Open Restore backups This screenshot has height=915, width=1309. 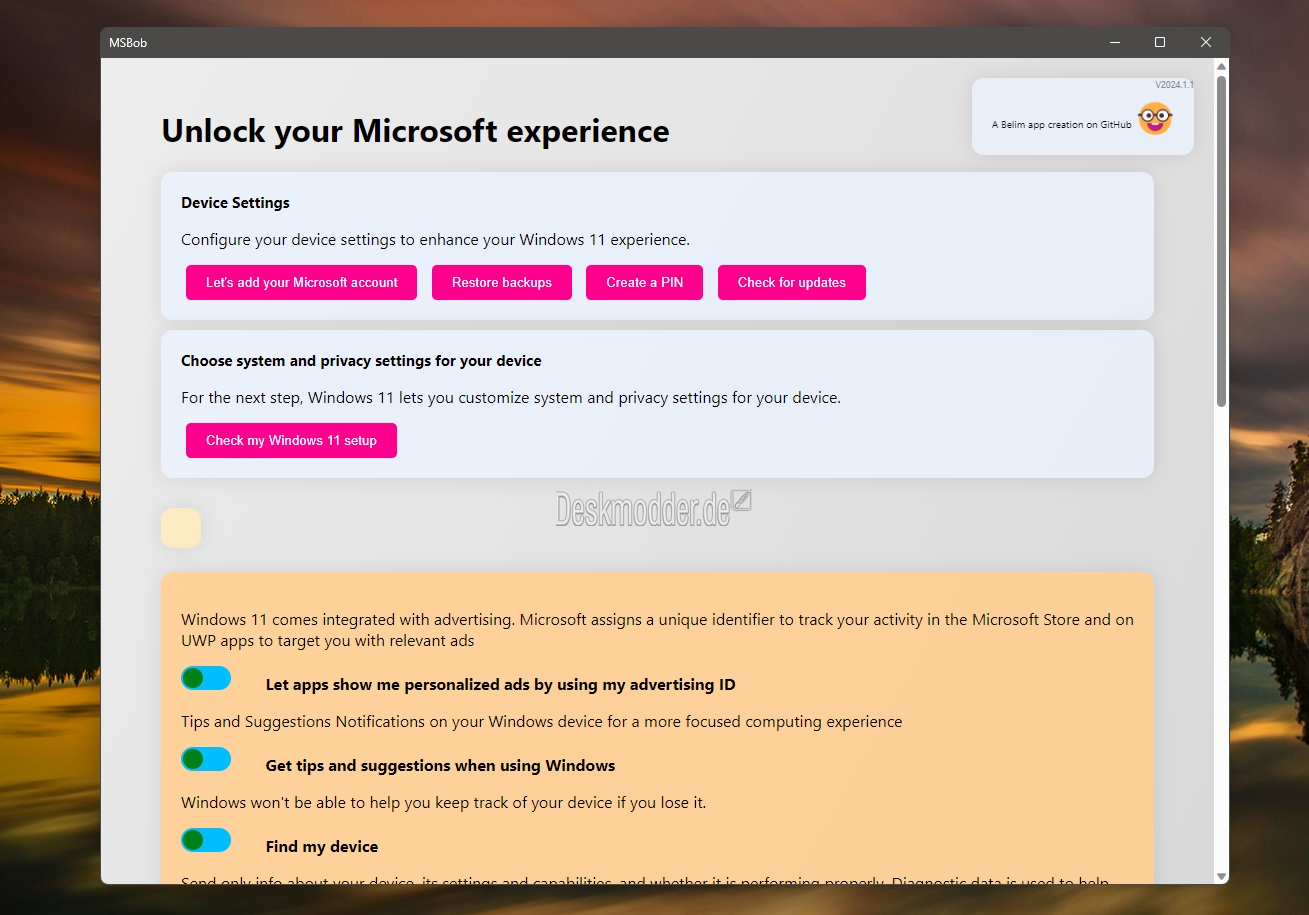coord(502,282)
